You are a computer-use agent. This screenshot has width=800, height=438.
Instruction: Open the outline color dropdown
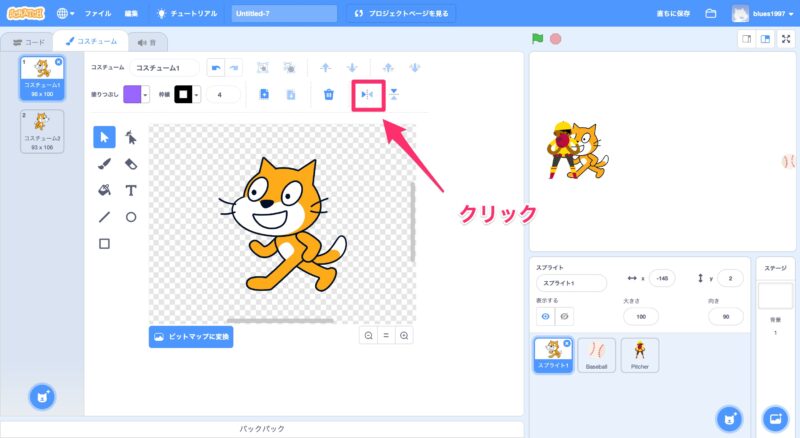187,94
